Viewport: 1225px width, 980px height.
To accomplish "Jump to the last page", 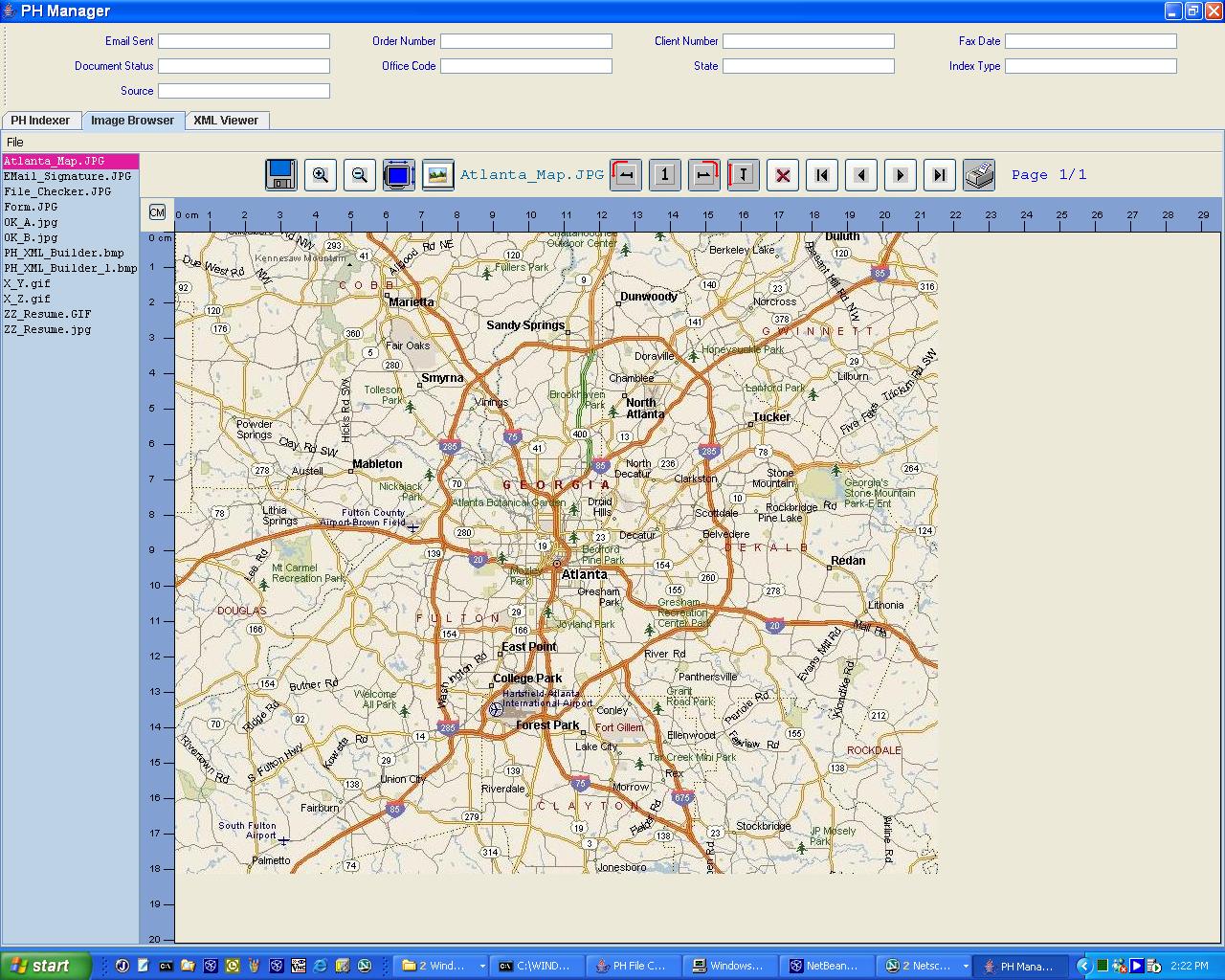I will [x=940, y=174].
